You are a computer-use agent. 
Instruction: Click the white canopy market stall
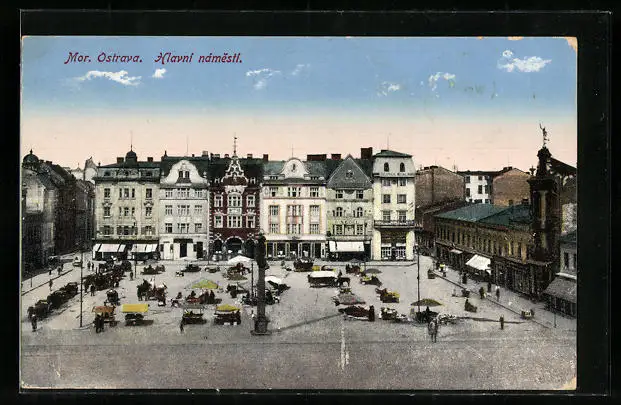point(239,261)
